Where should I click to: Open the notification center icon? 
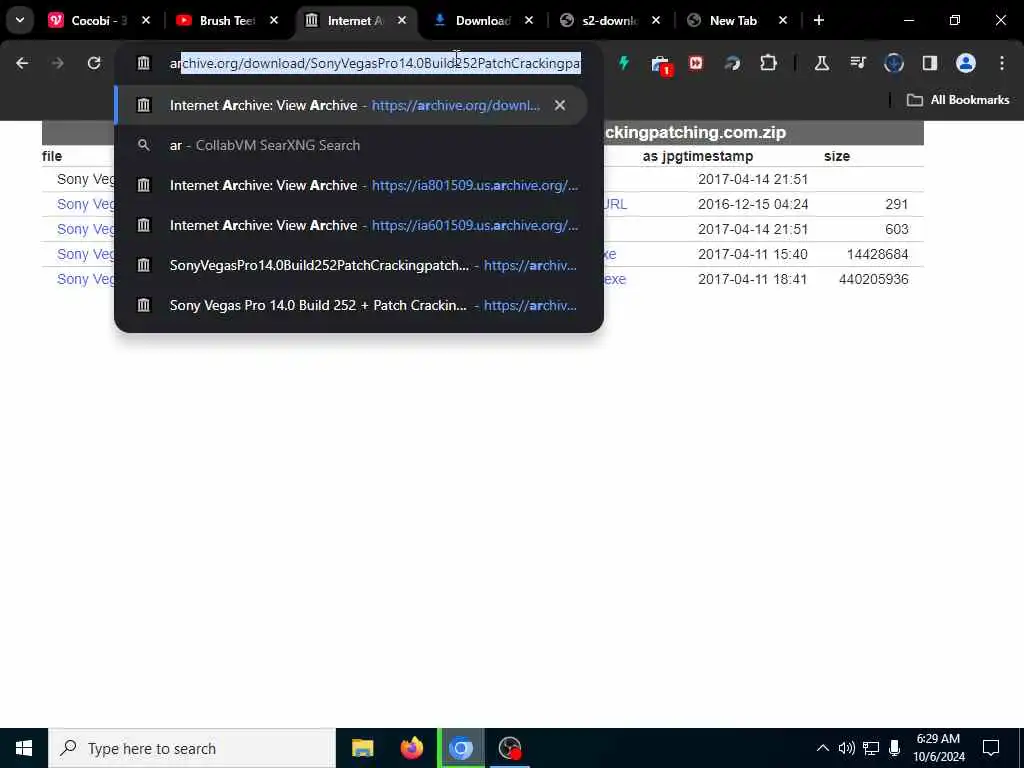pyautogui.click(x=991, y=748)
